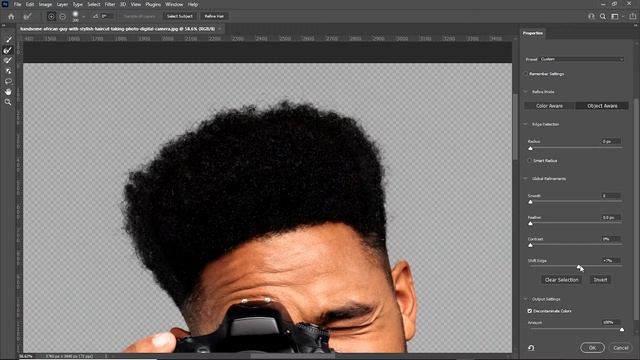Click the Cancel button
Viewport: 640px width, 360px height.
[x=620, y=348]
